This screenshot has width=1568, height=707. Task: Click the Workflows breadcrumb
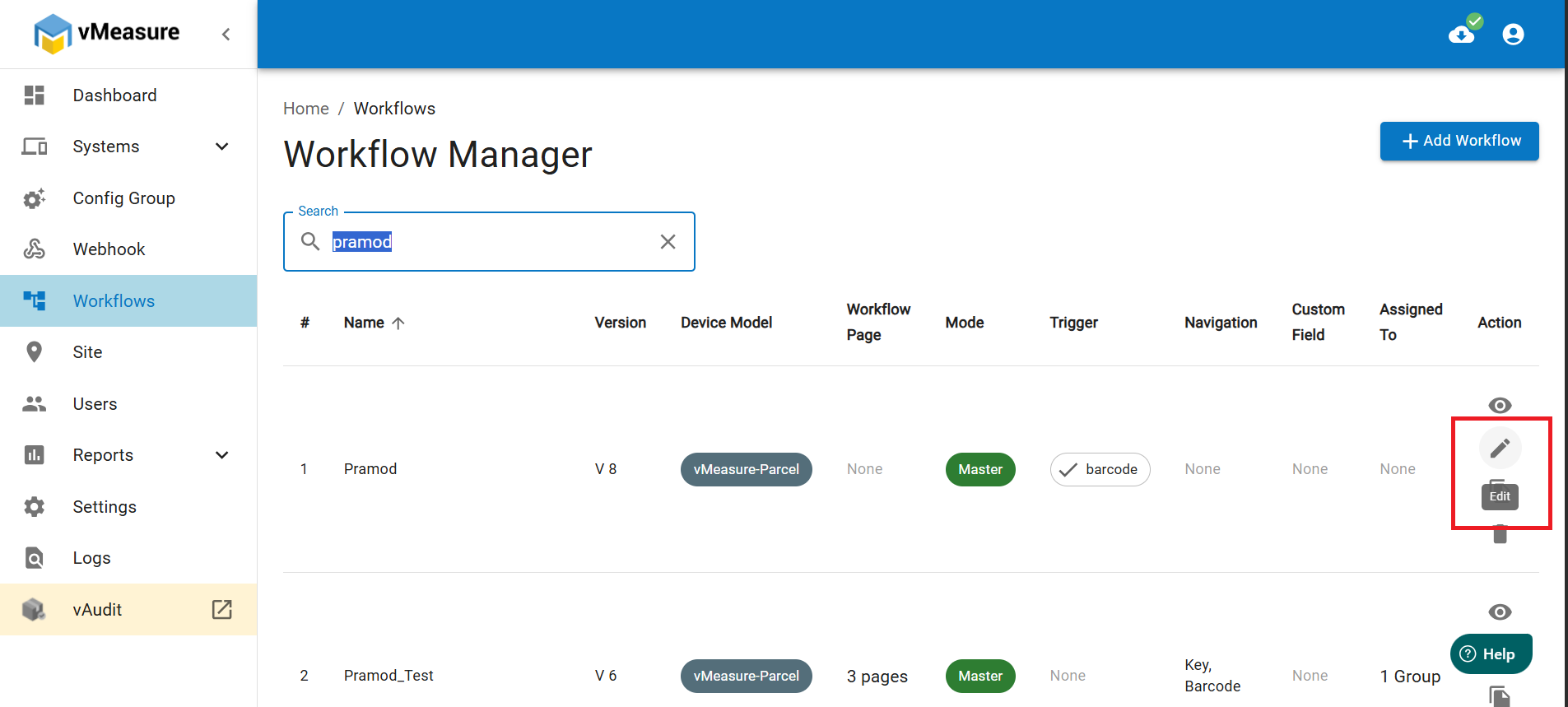pyautogui.click(x=394, y=109)
